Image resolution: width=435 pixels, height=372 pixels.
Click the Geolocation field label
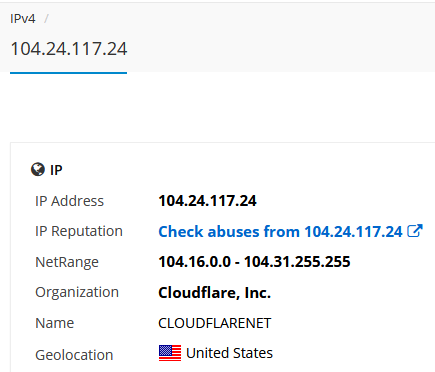[x=74, y=355]
